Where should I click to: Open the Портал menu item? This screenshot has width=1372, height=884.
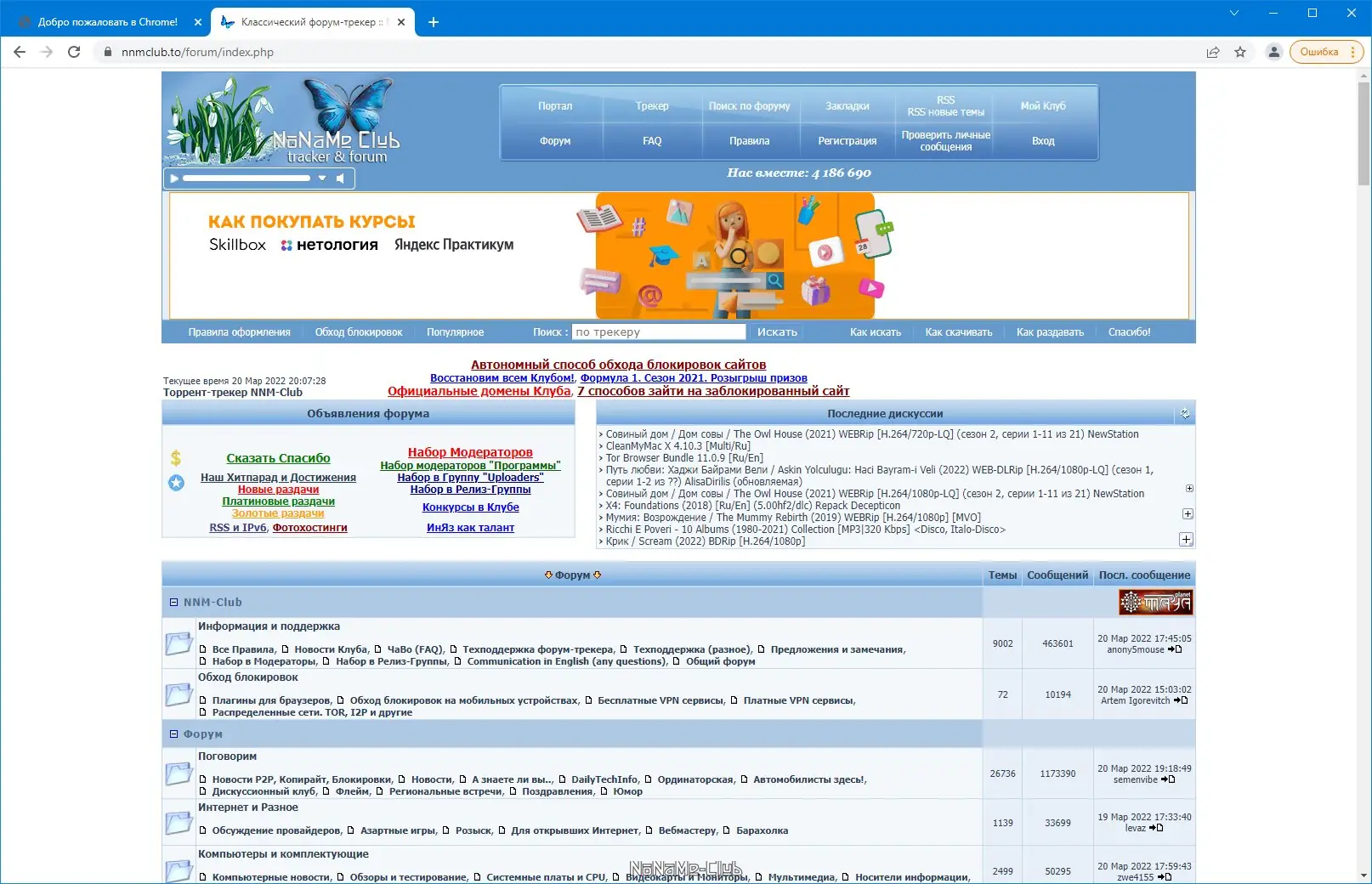(555, 106)
